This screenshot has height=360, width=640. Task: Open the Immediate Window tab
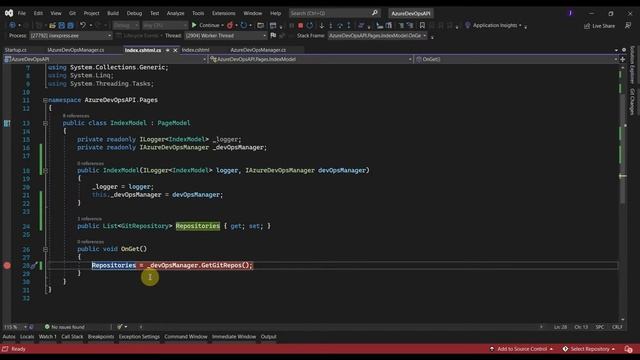coord(234,337)
